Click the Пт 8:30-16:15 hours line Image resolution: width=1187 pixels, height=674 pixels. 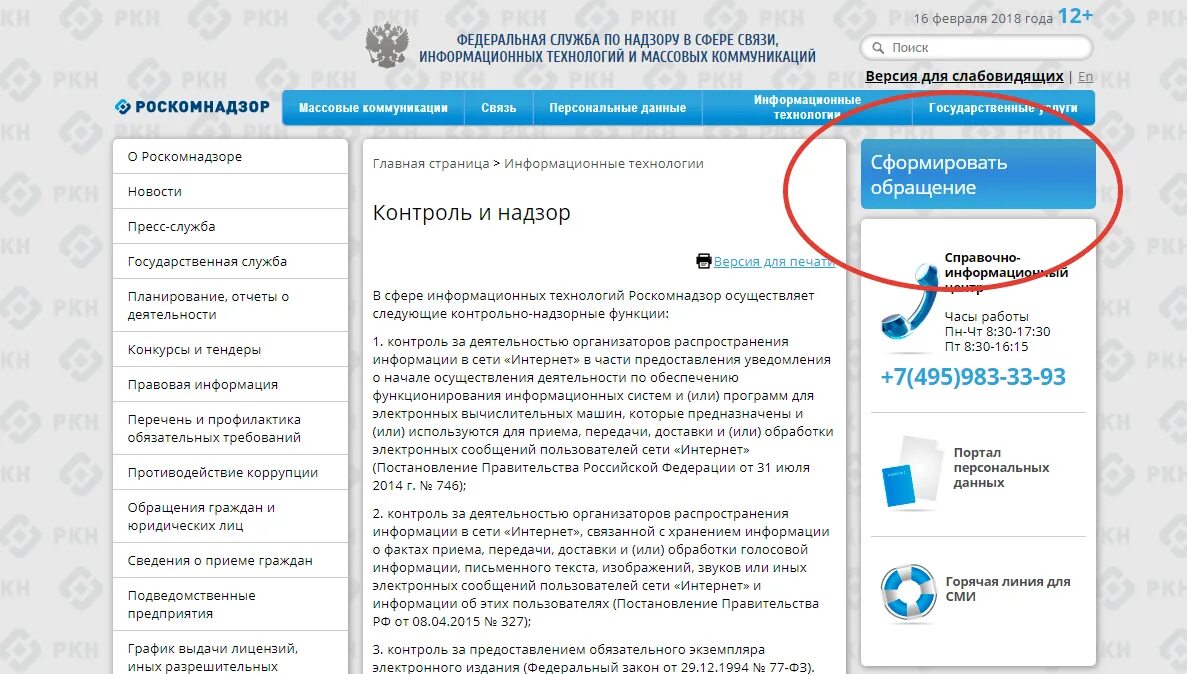coord(986,347)
